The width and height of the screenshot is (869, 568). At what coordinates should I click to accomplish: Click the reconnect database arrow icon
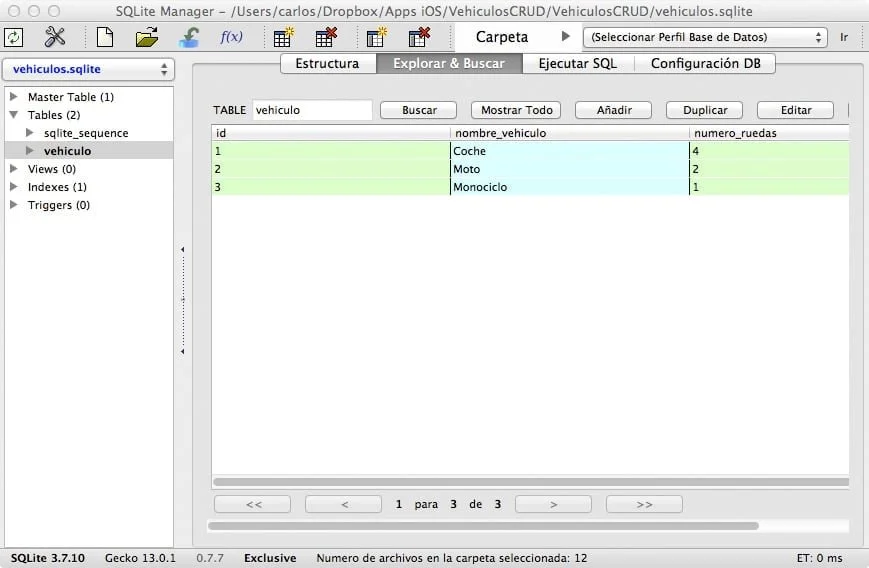(190, 37)
